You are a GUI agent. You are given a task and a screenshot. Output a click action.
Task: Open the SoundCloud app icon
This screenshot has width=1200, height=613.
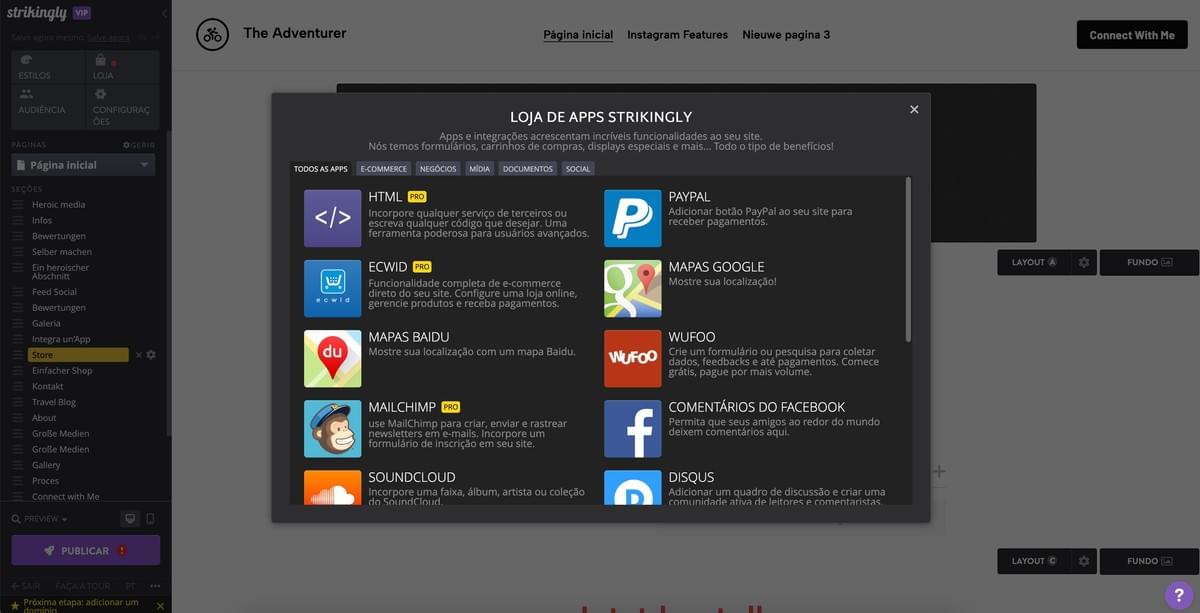(332, 487)
